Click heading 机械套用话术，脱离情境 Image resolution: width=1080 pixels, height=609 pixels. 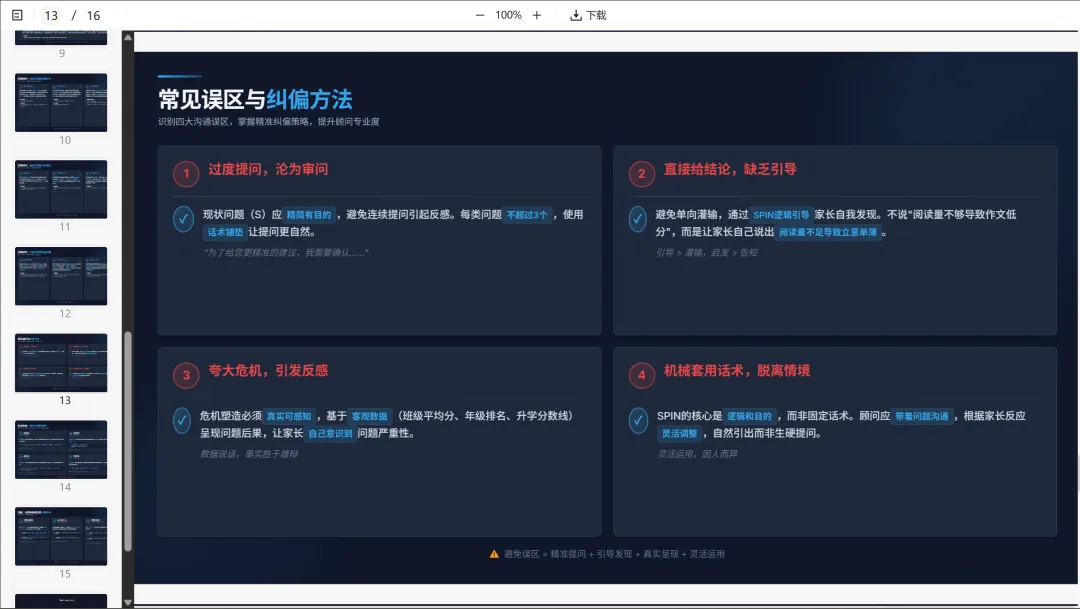[x=736, y=371]
